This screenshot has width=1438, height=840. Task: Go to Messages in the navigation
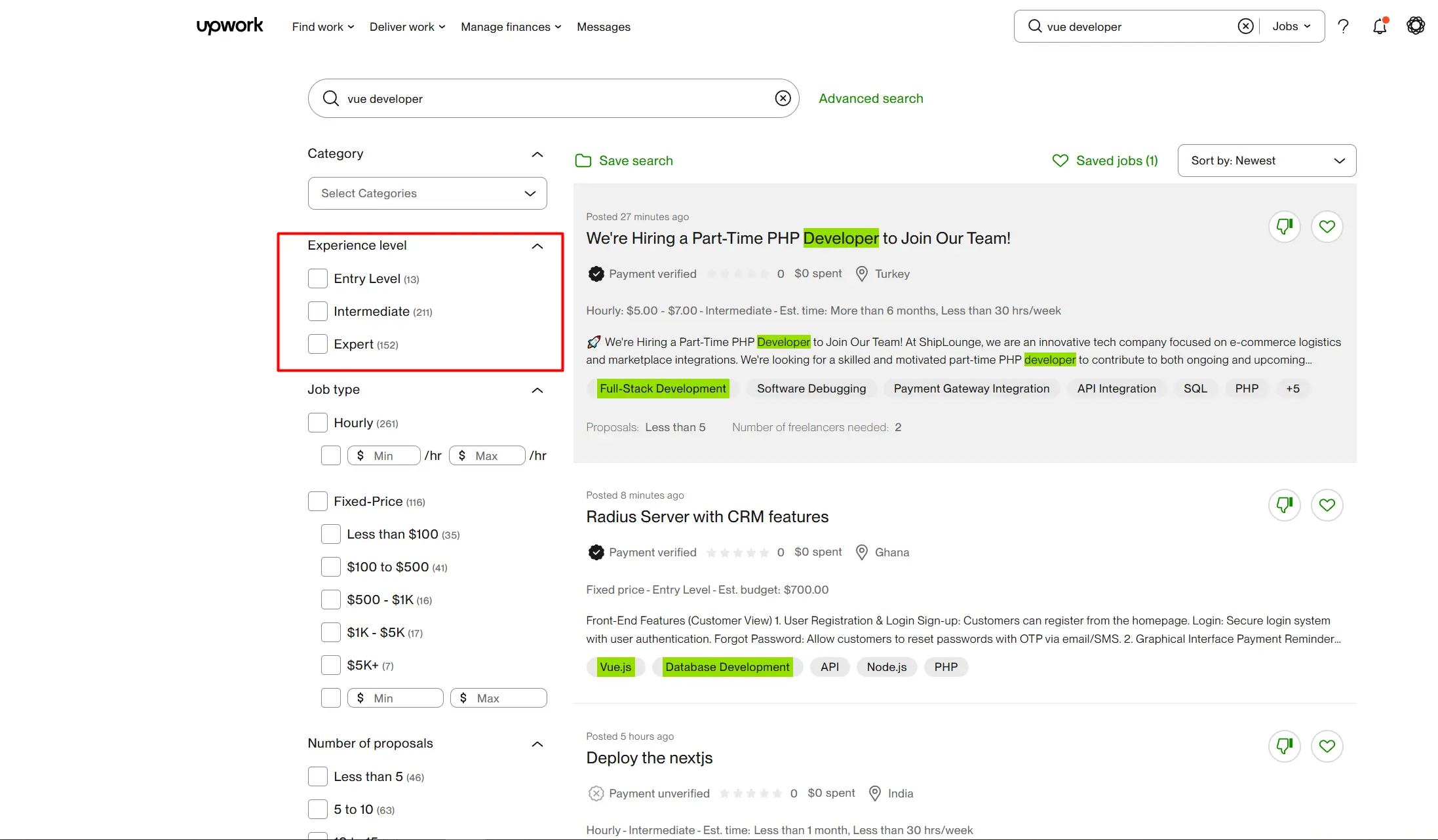point(603,27)
